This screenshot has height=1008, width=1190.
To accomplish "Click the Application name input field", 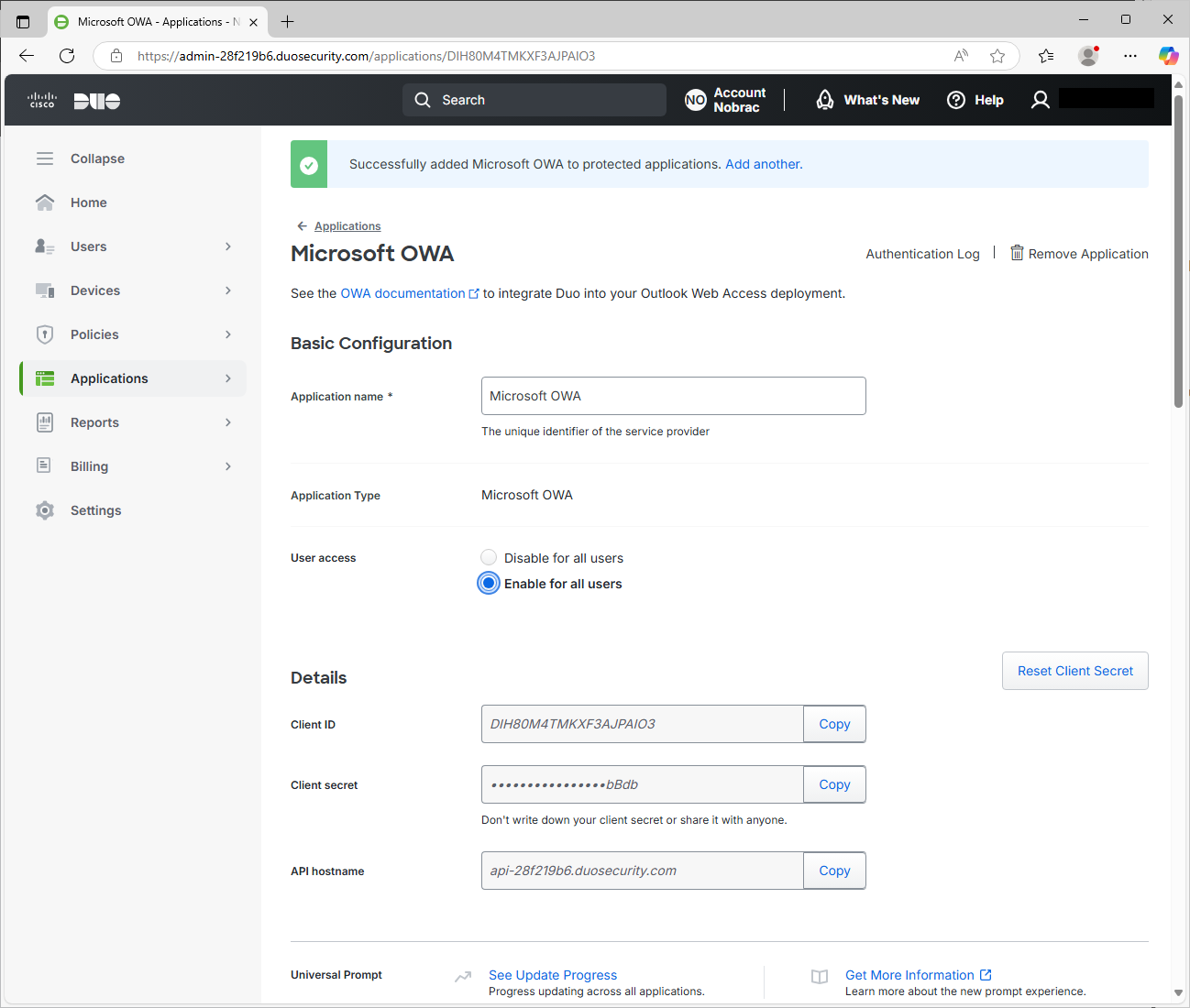I will (674, 396).
